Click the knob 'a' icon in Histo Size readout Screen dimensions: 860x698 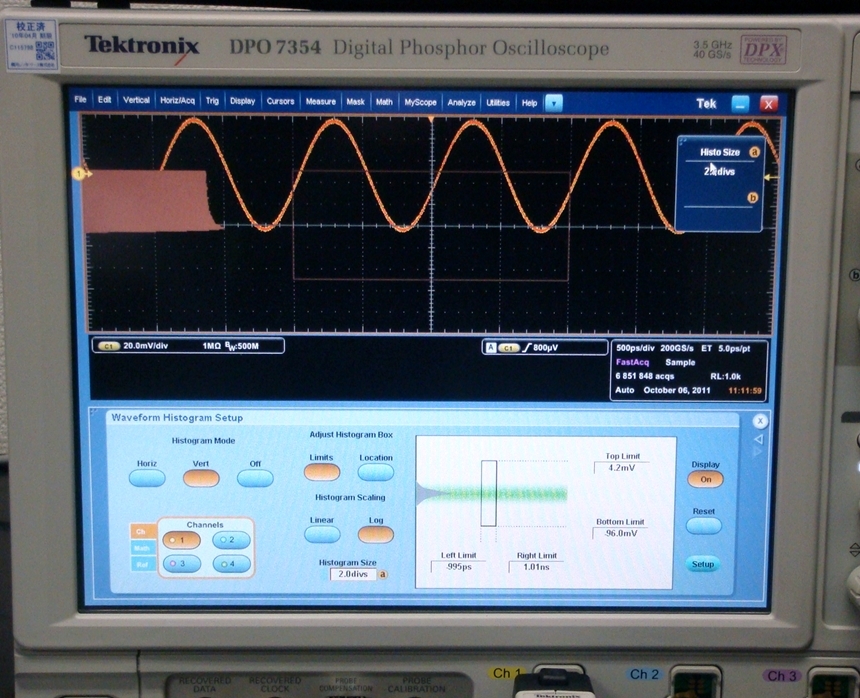click(x=755, y=152)
